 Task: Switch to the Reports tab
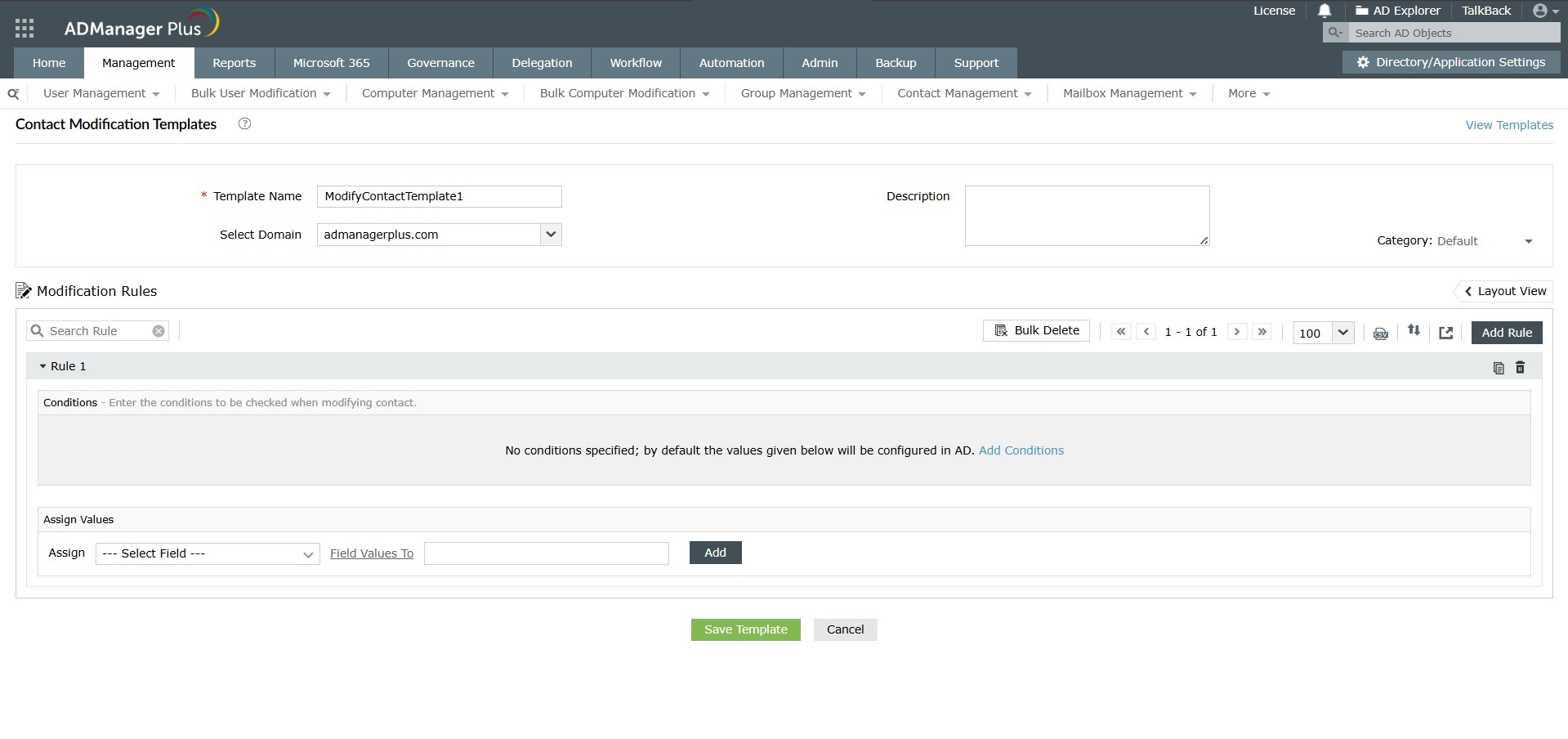click(234, 62)
